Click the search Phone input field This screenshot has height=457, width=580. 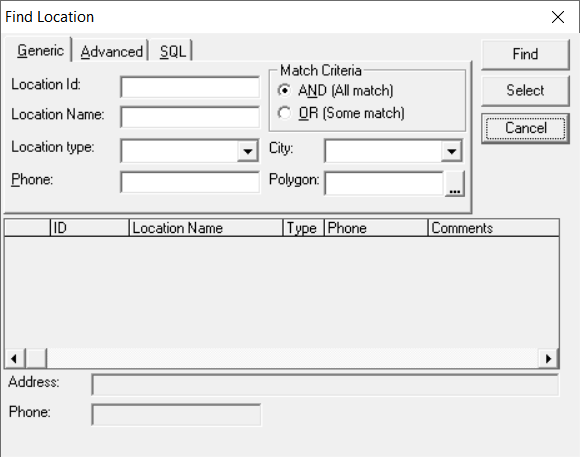(x=190, y=182)
